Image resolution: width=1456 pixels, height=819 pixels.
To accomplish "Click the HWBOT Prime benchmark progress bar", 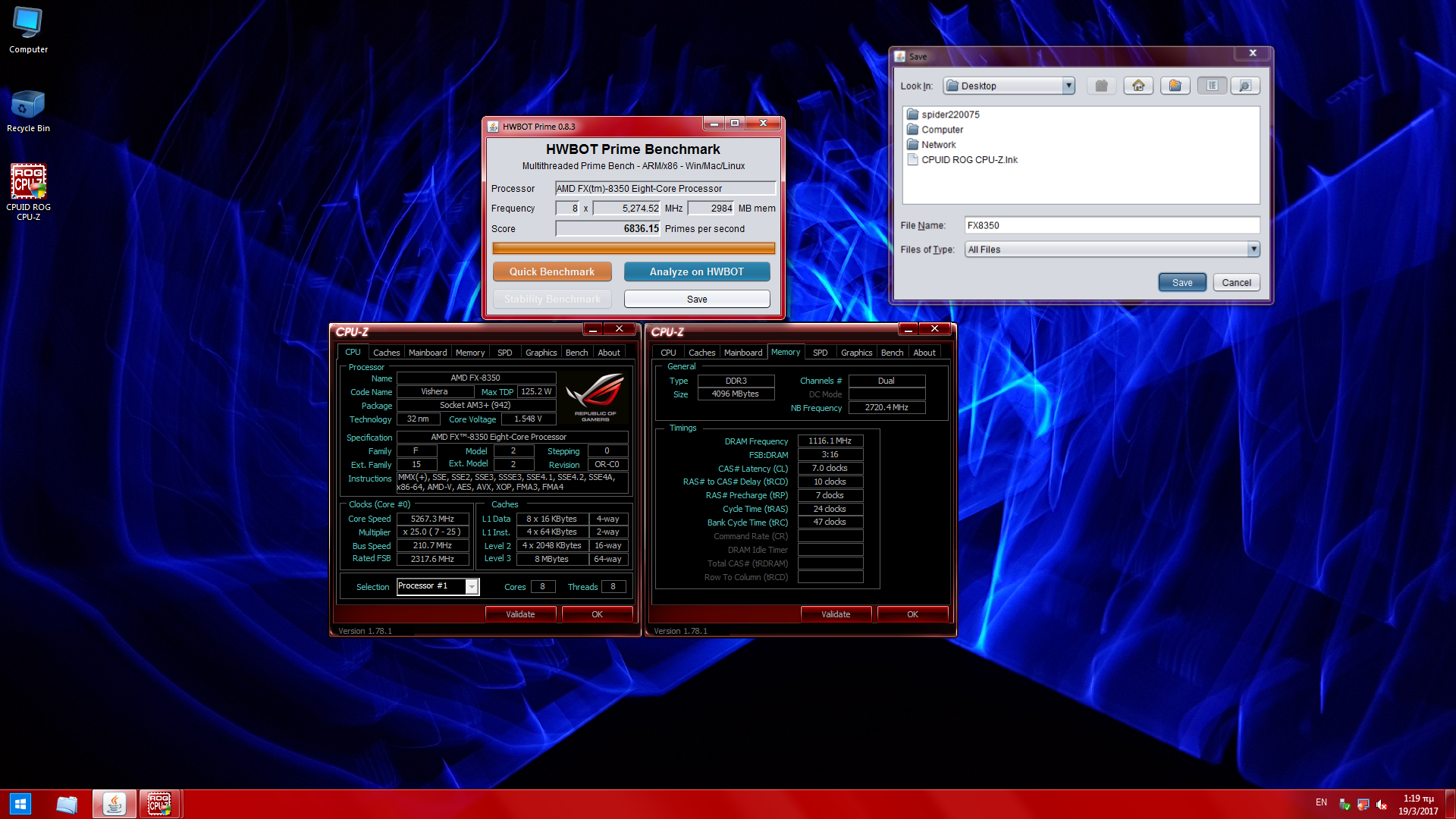I will [633, 249].
